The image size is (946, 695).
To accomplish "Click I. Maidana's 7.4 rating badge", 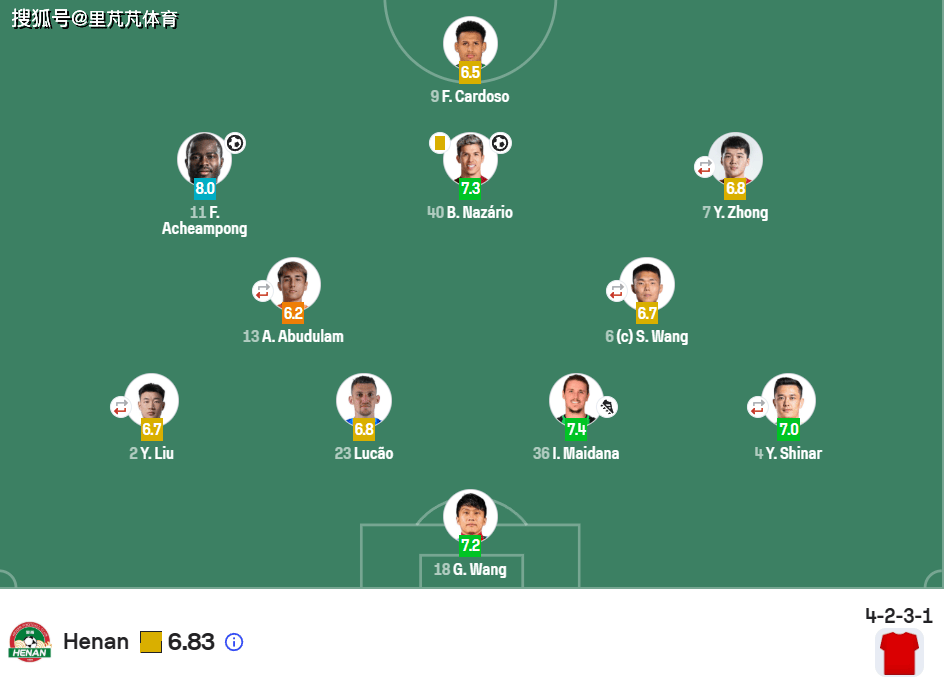I will 576,429.
